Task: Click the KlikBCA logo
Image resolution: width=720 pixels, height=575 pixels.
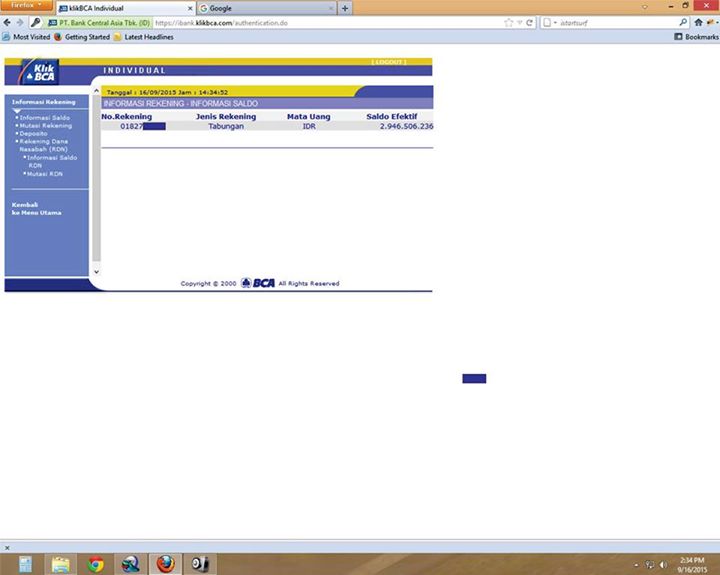Action: (x=39, y=72)
